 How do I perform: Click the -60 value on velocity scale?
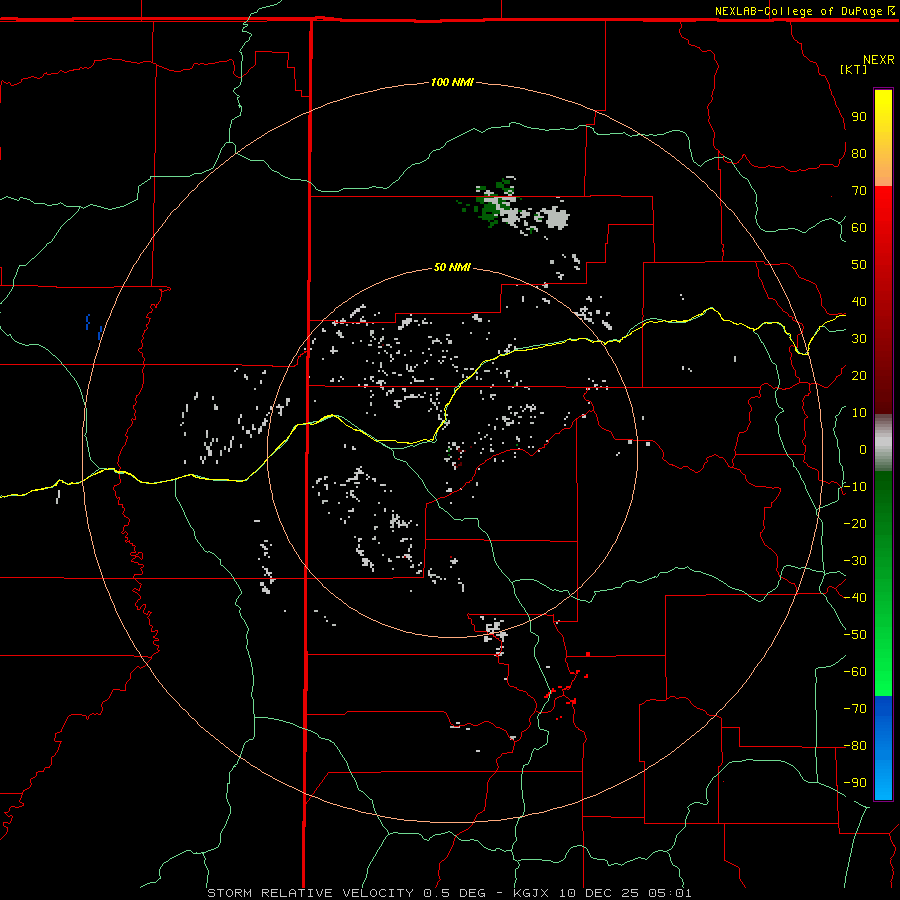point(855,672)
